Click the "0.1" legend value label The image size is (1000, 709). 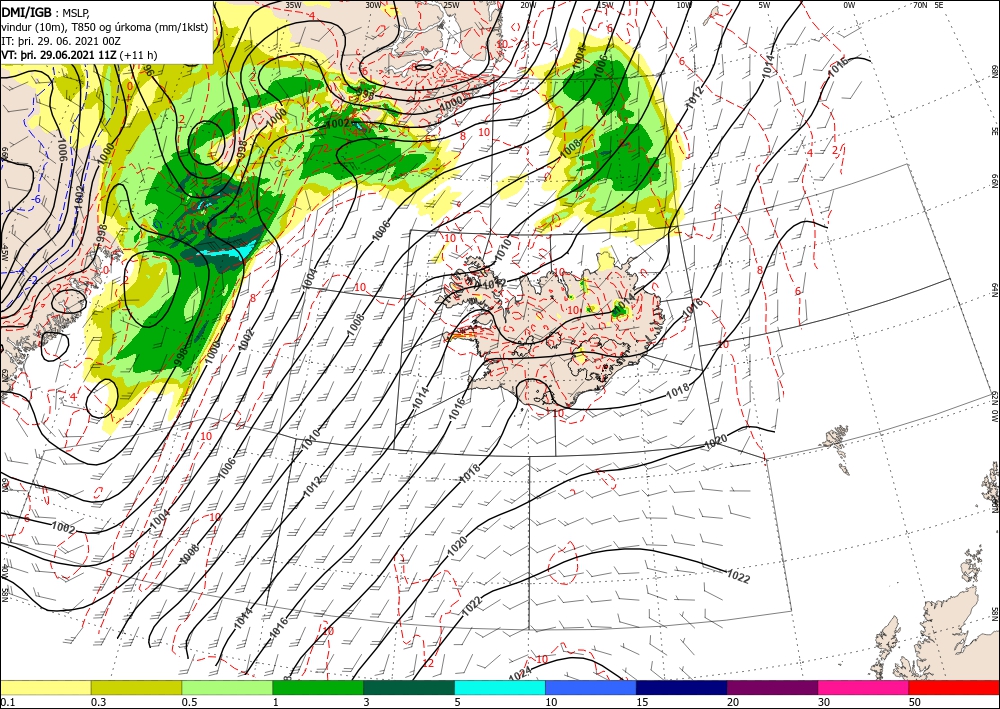7,702
